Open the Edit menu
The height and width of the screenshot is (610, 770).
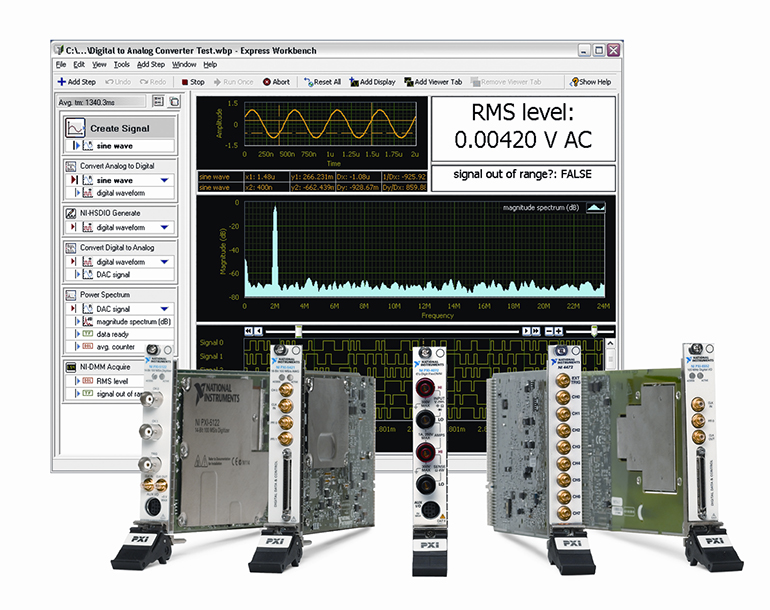[79, 64]
